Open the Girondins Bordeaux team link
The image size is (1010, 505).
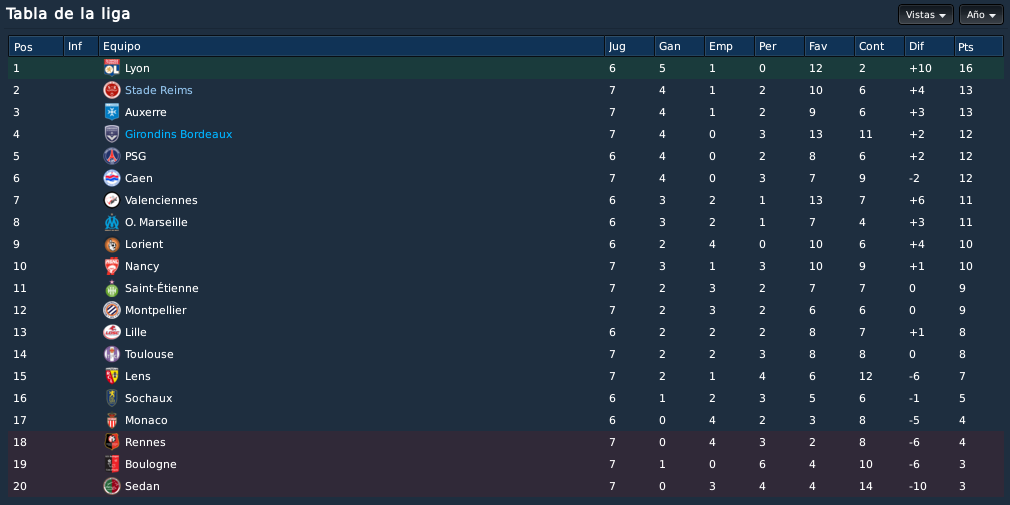[178, 134]
